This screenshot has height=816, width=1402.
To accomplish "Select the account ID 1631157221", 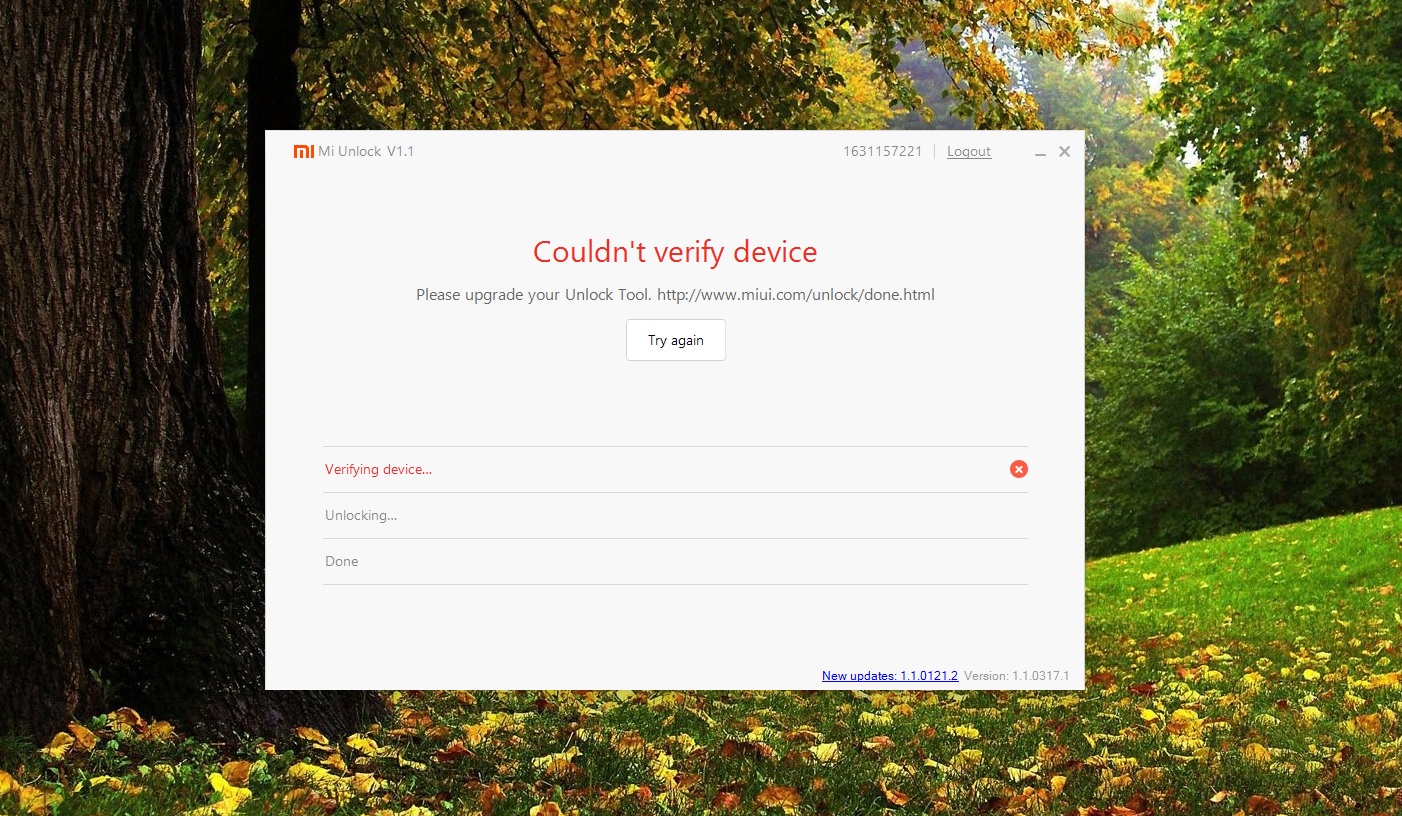I will tap(883, 152).
